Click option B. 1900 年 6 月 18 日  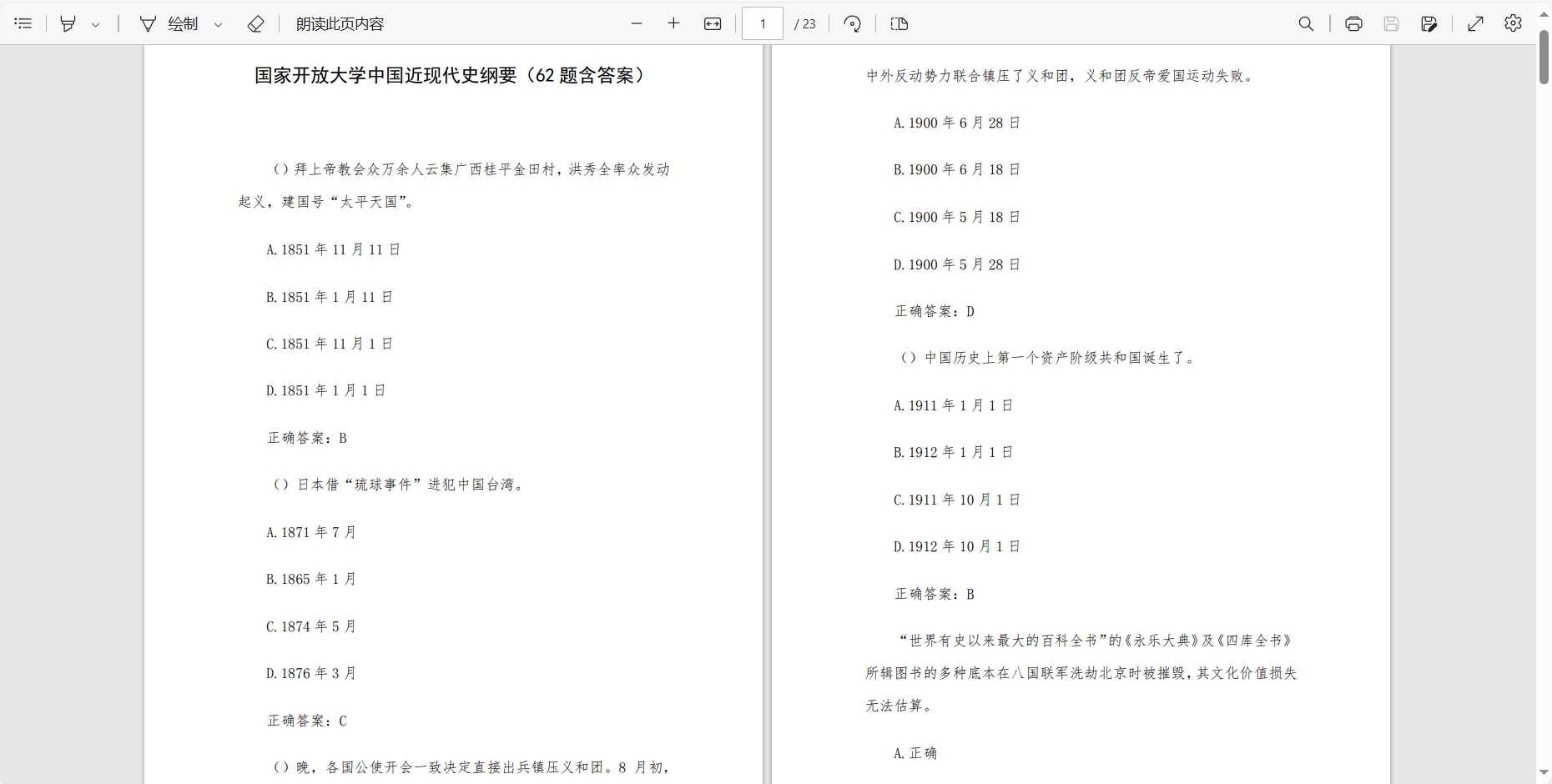click(x=957, y=169)
